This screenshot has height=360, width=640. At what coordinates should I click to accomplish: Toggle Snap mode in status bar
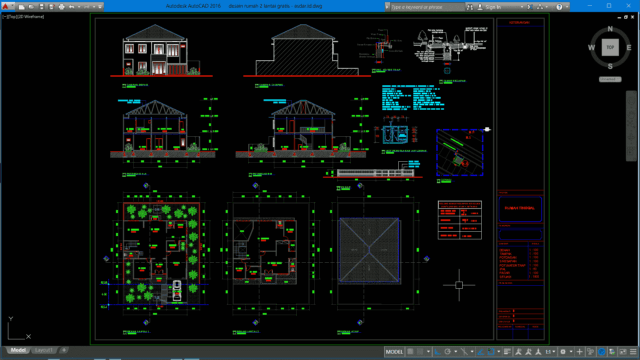pyautogui.click(x=420, y=352)
